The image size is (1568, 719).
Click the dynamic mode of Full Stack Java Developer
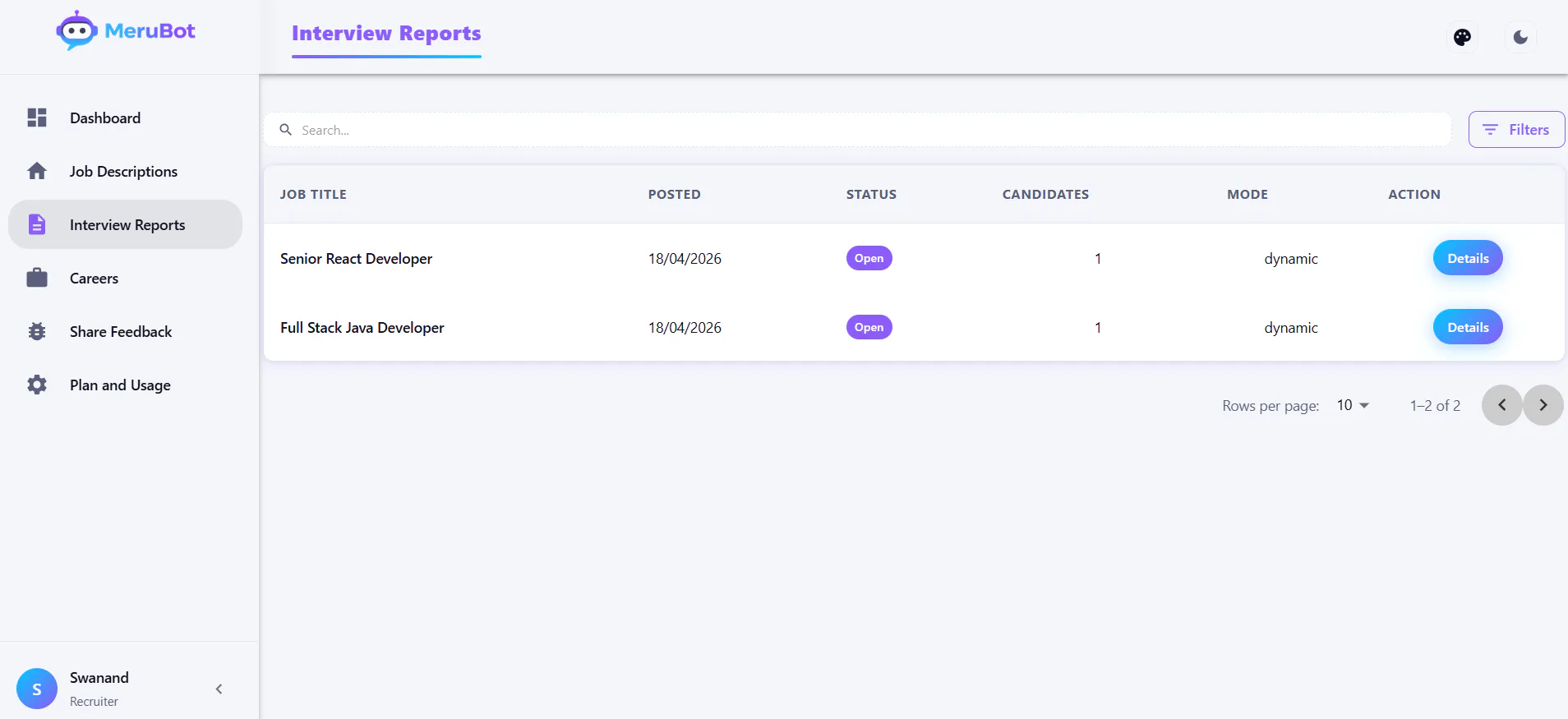click(1291, 328)
